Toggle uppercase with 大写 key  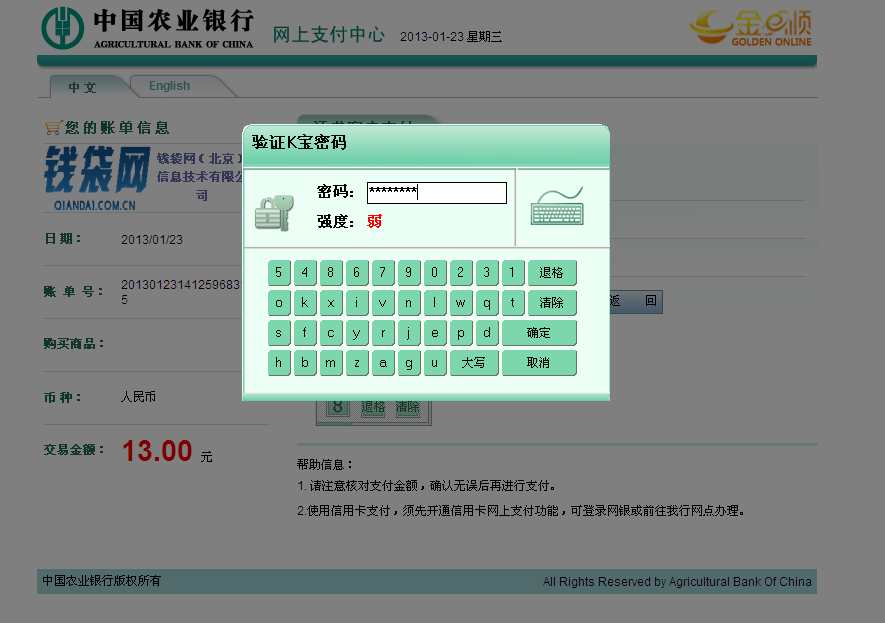(x=474, y=362)
